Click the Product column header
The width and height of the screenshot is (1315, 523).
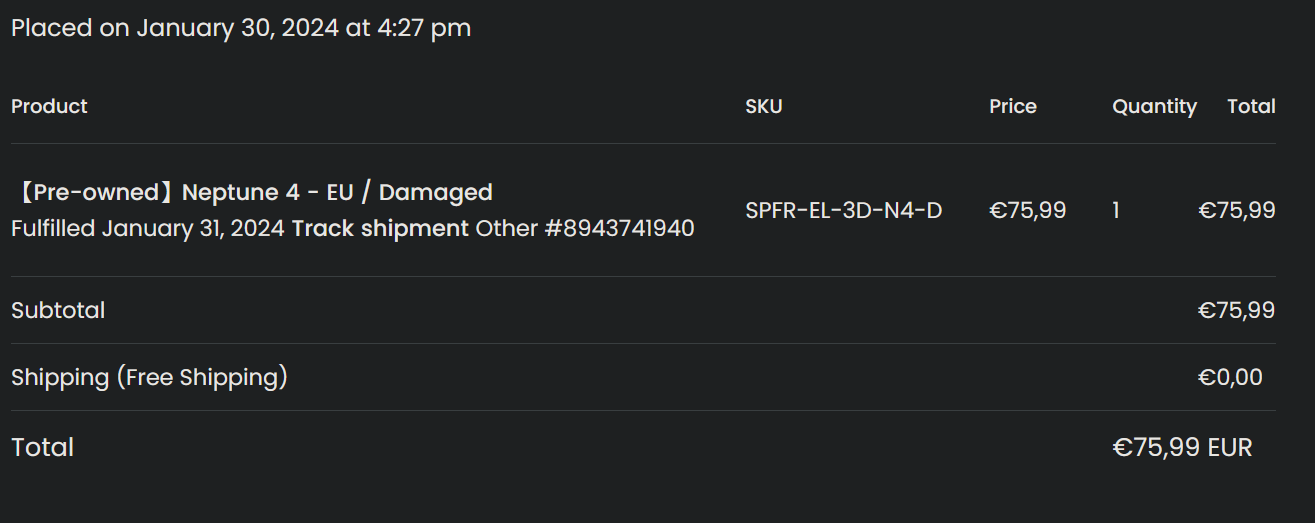pos(49,106)
